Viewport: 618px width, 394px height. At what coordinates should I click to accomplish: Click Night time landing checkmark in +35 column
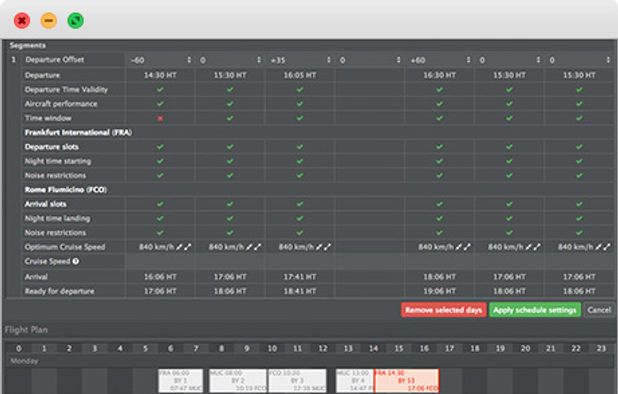click(x=300, y=218)
